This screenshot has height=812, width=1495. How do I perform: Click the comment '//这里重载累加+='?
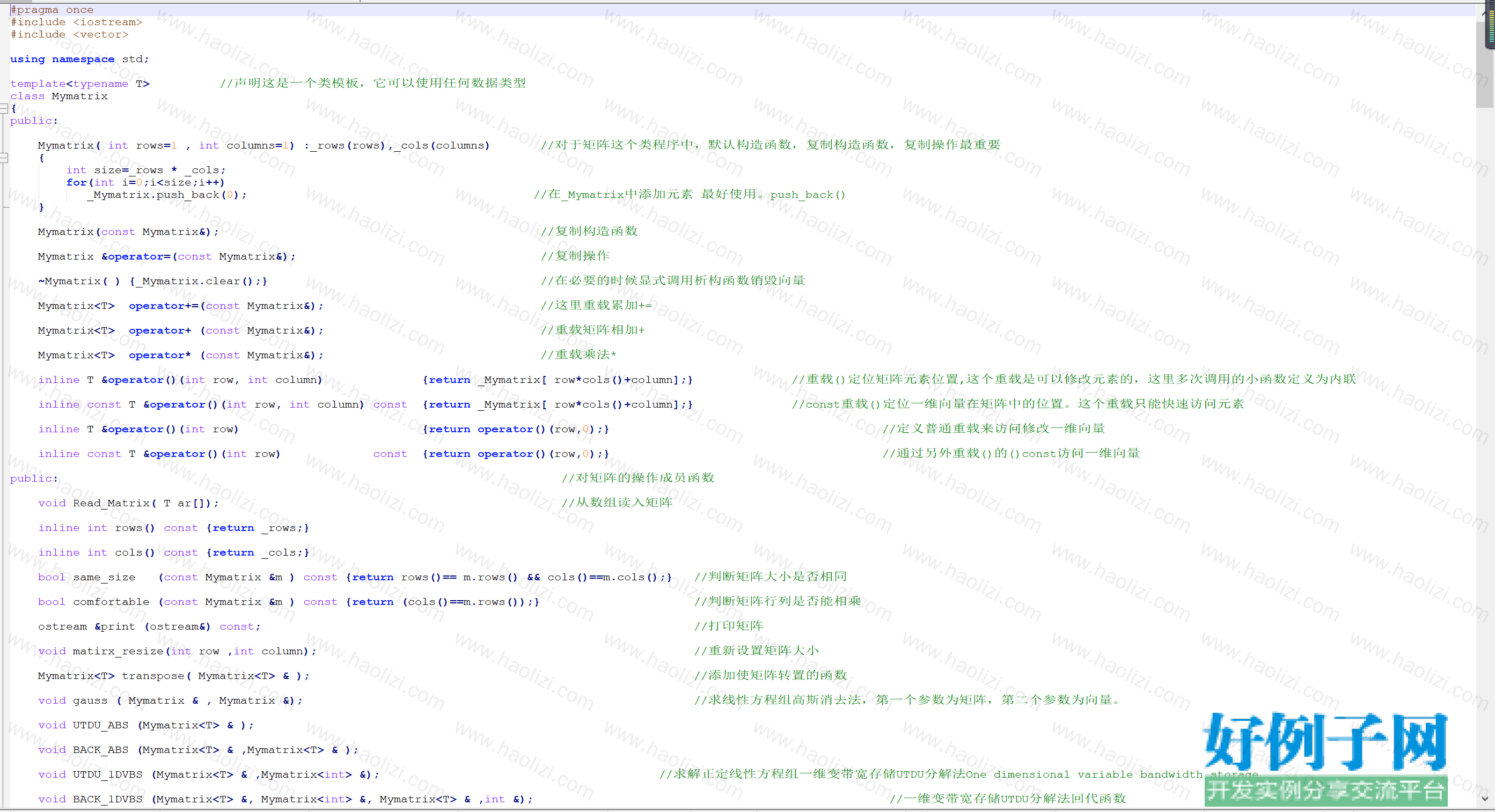tap(596, 305)
